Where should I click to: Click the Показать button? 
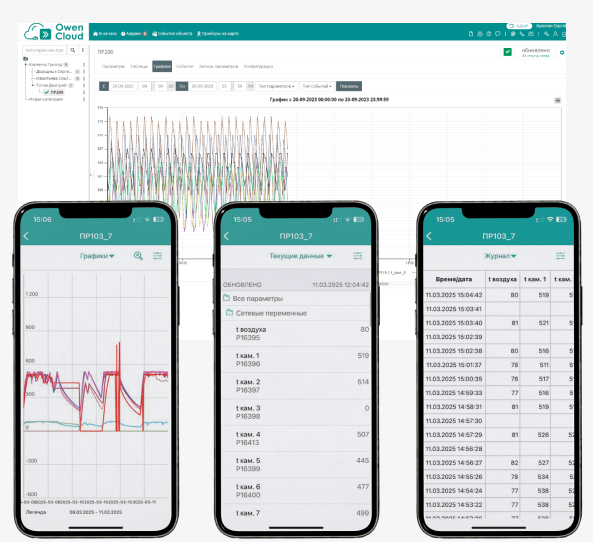tap(349, 86)
